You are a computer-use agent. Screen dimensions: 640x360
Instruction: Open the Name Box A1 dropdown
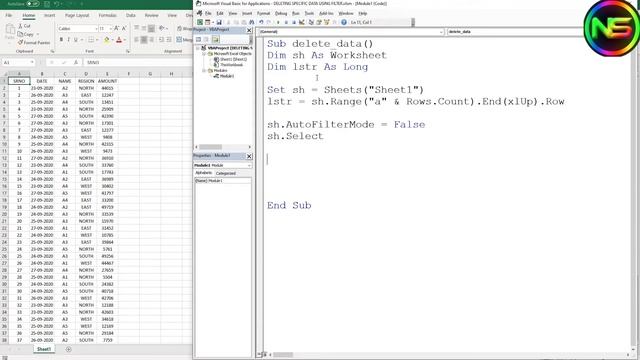pos(31,62)
